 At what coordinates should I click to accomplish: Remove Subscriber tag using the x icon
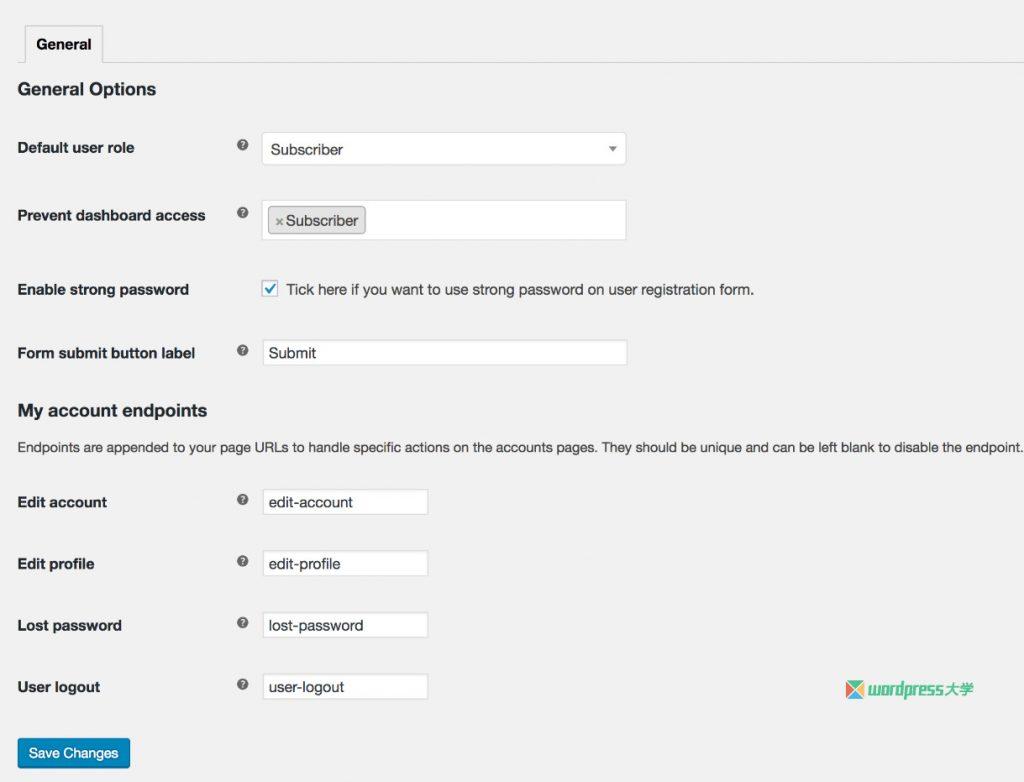279,221
